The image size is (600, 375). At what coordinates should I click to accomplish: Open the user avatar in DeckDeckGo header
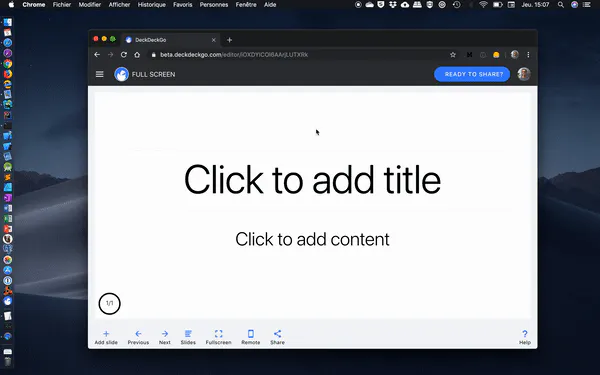tap(523, 74)
